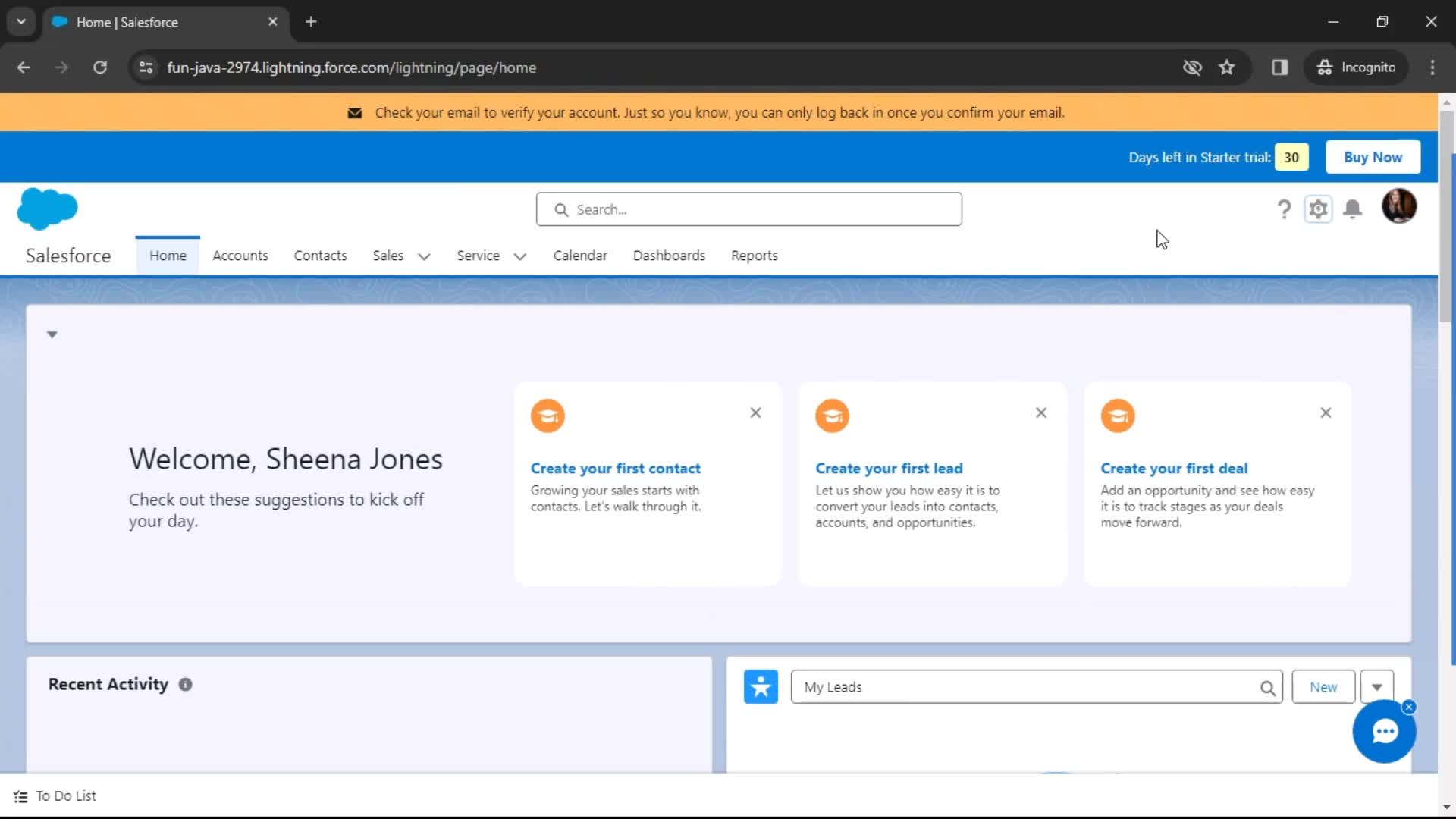The image size is (1456, 819).
Task: Open the Help question mark icon
Action: click(1283, 209)
